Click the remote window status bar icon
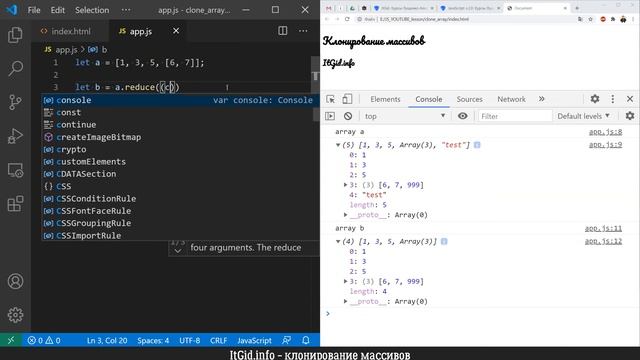This screenshot has width=640, height=360. [x=11, y=340]
